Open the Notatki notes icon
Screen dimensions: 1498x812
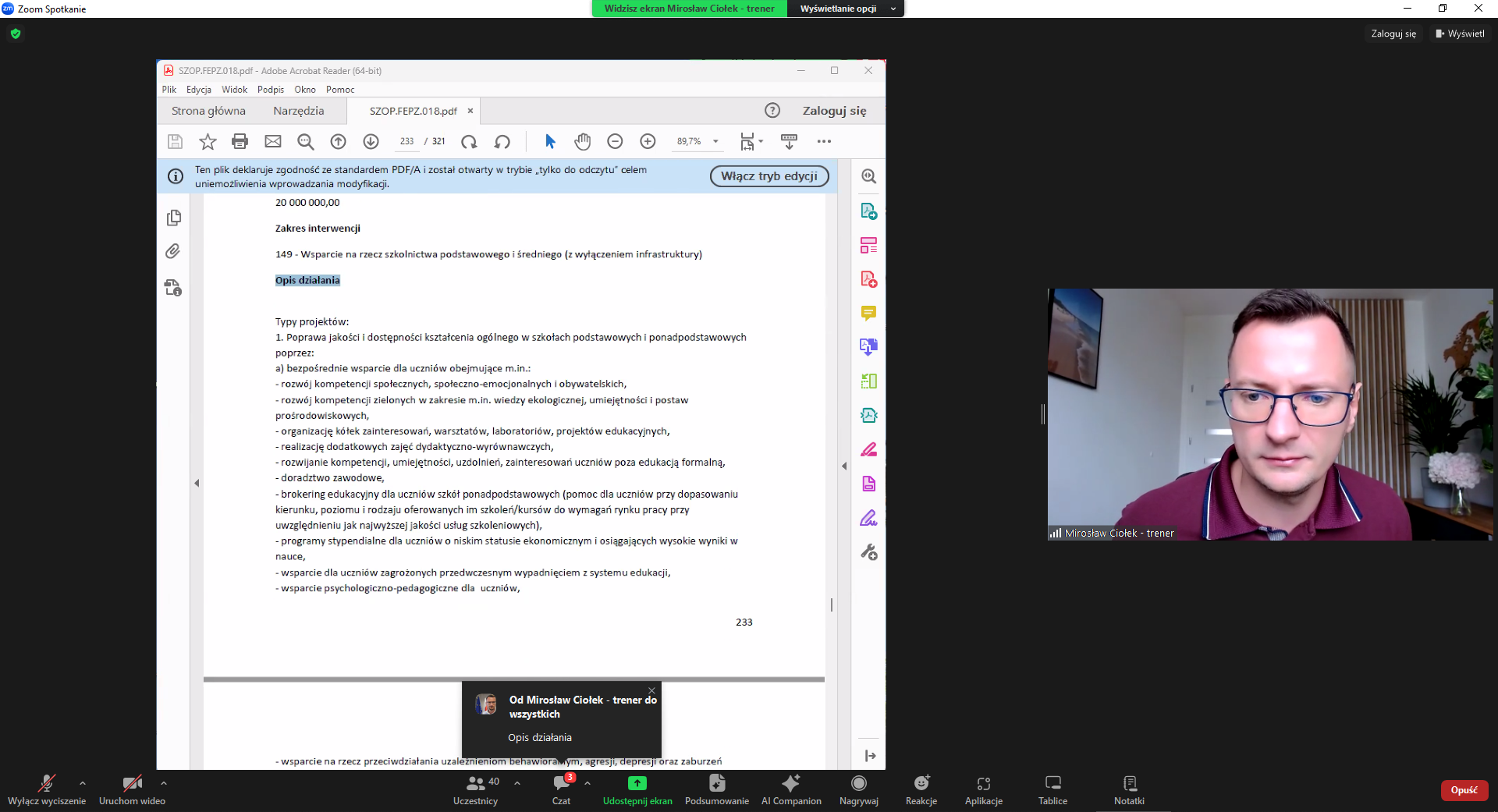(x=1129, y=783)
